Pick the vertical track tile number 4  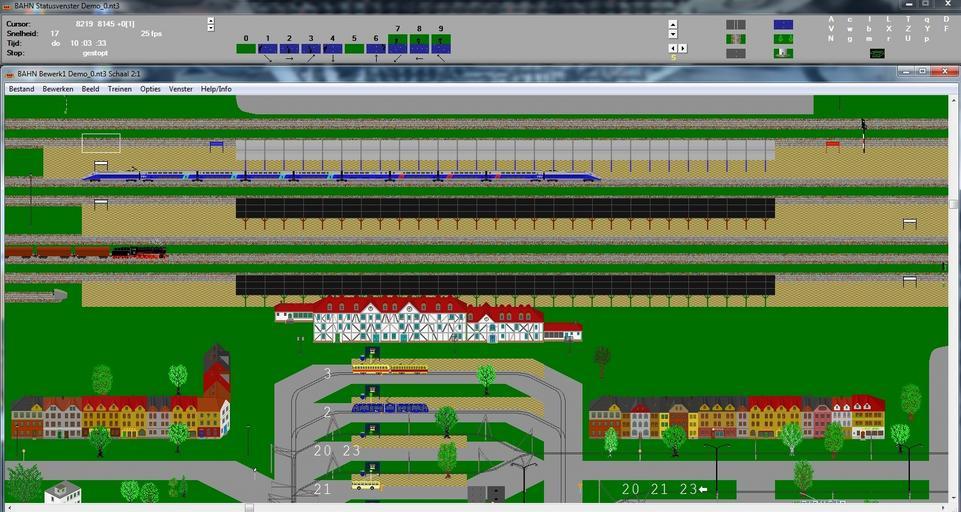tap(332, 48)
